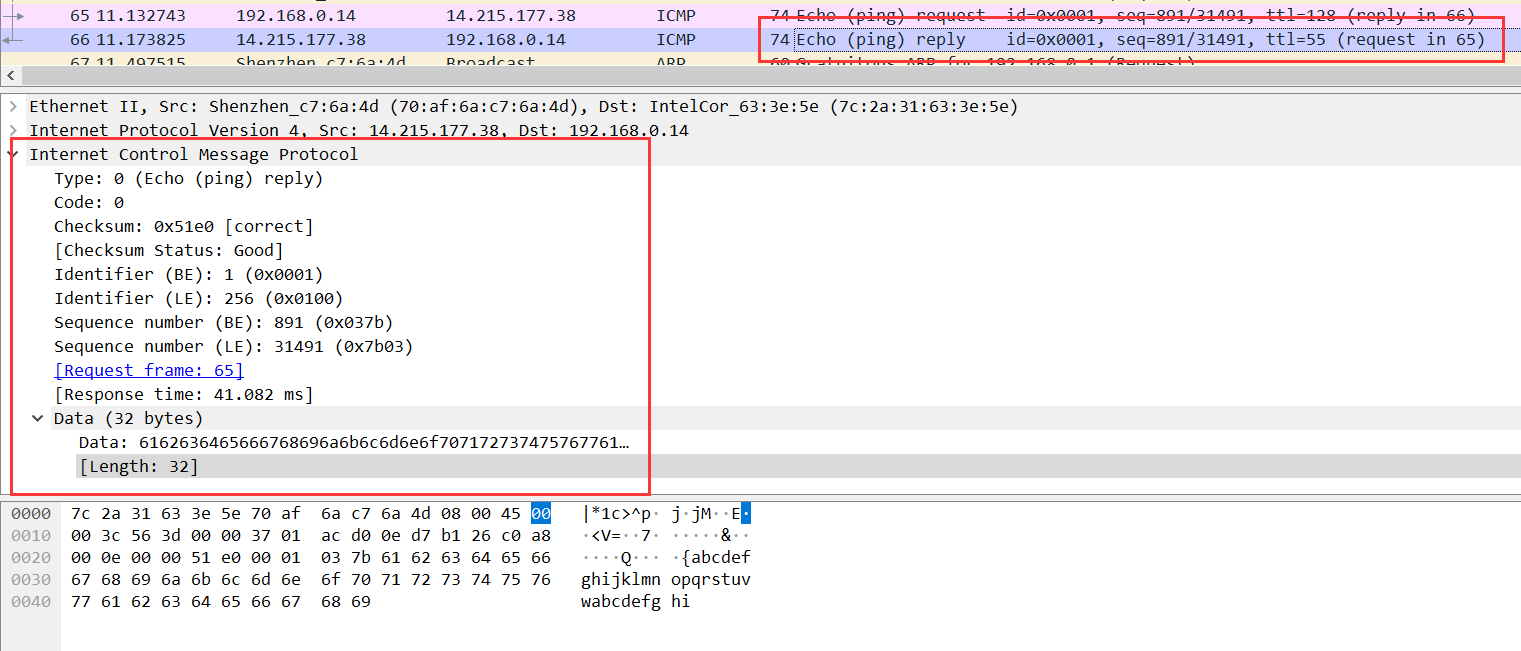Click hex offset 0000 in bytes pane

(x=31, y=514)
